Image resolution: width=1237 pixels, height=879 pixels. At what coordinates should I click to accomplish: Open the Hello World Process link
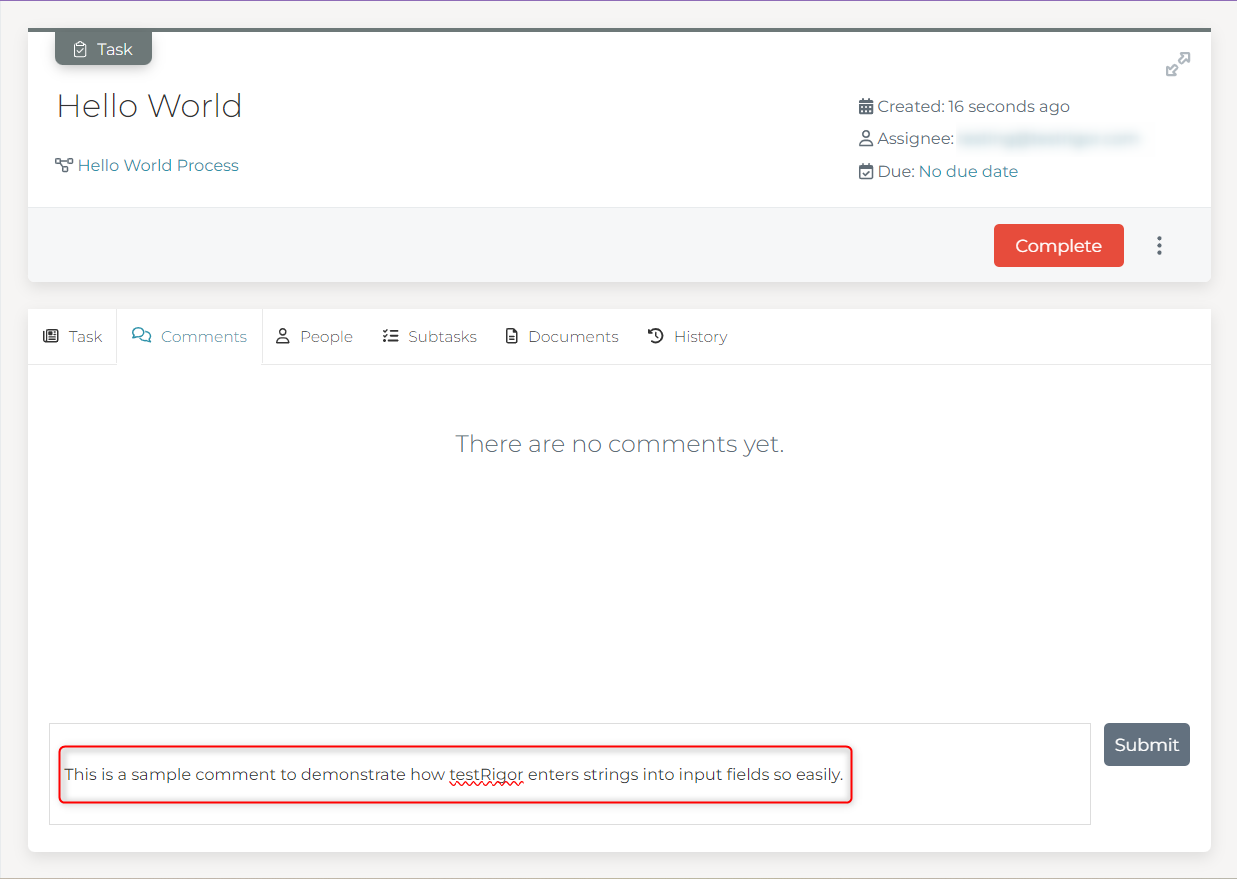click(x=158, y=166)
